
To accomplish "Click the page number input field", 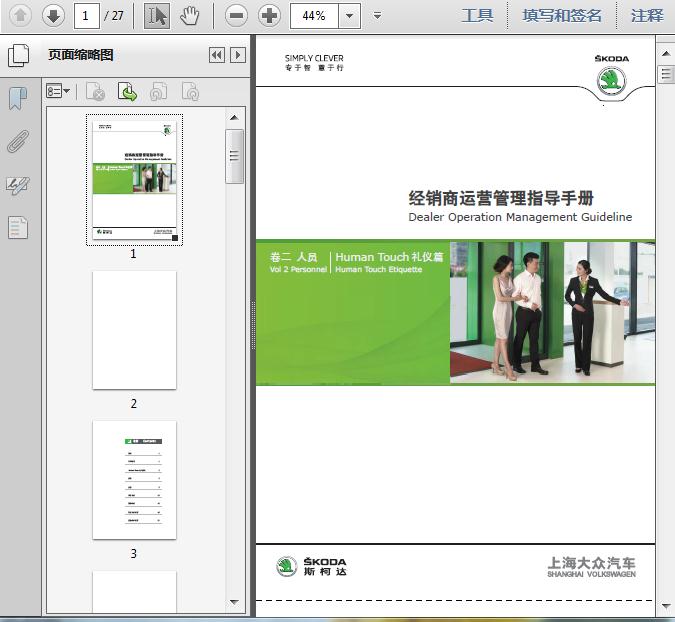I will (x=87, y=16).
